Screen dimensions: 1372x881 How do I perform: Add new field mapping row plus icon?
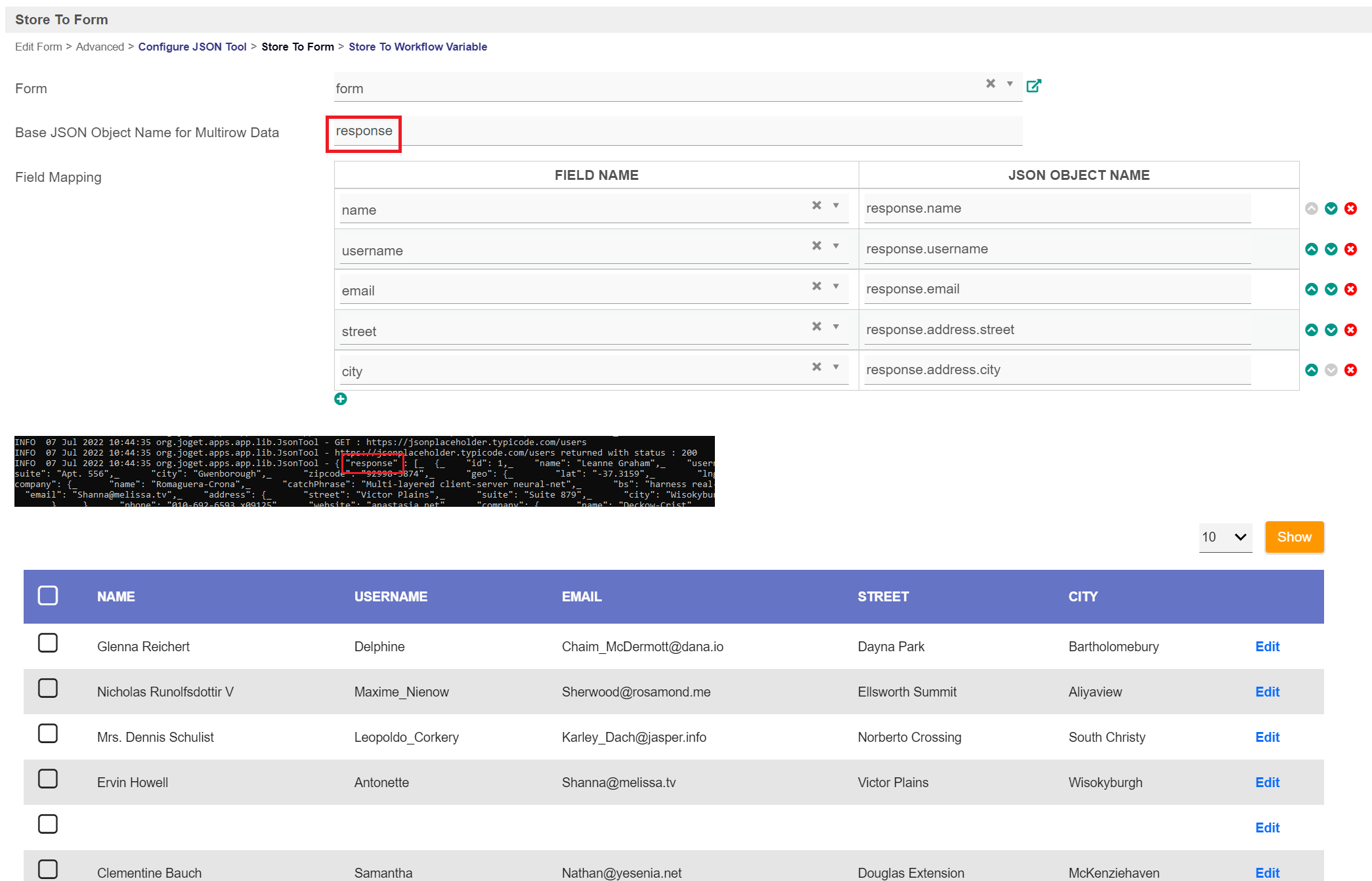click(340, 399)
